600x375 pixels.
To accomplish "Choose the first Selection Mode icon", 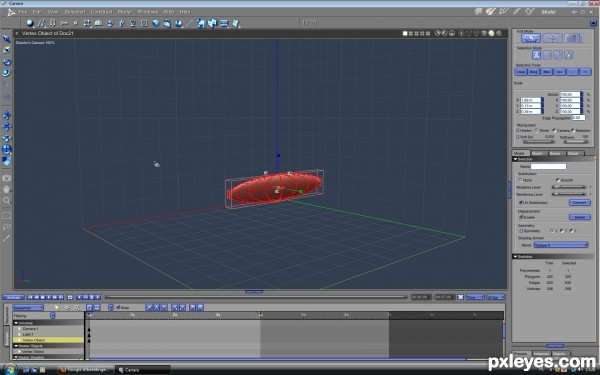I will (536, 55).
